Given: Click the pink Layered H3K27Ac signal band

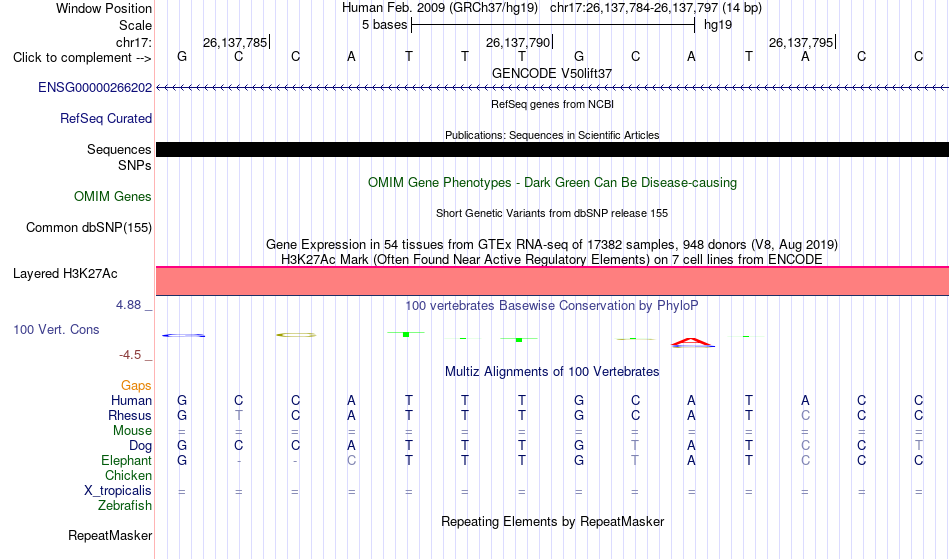Looking at the screenshot, I should point(552,281).
